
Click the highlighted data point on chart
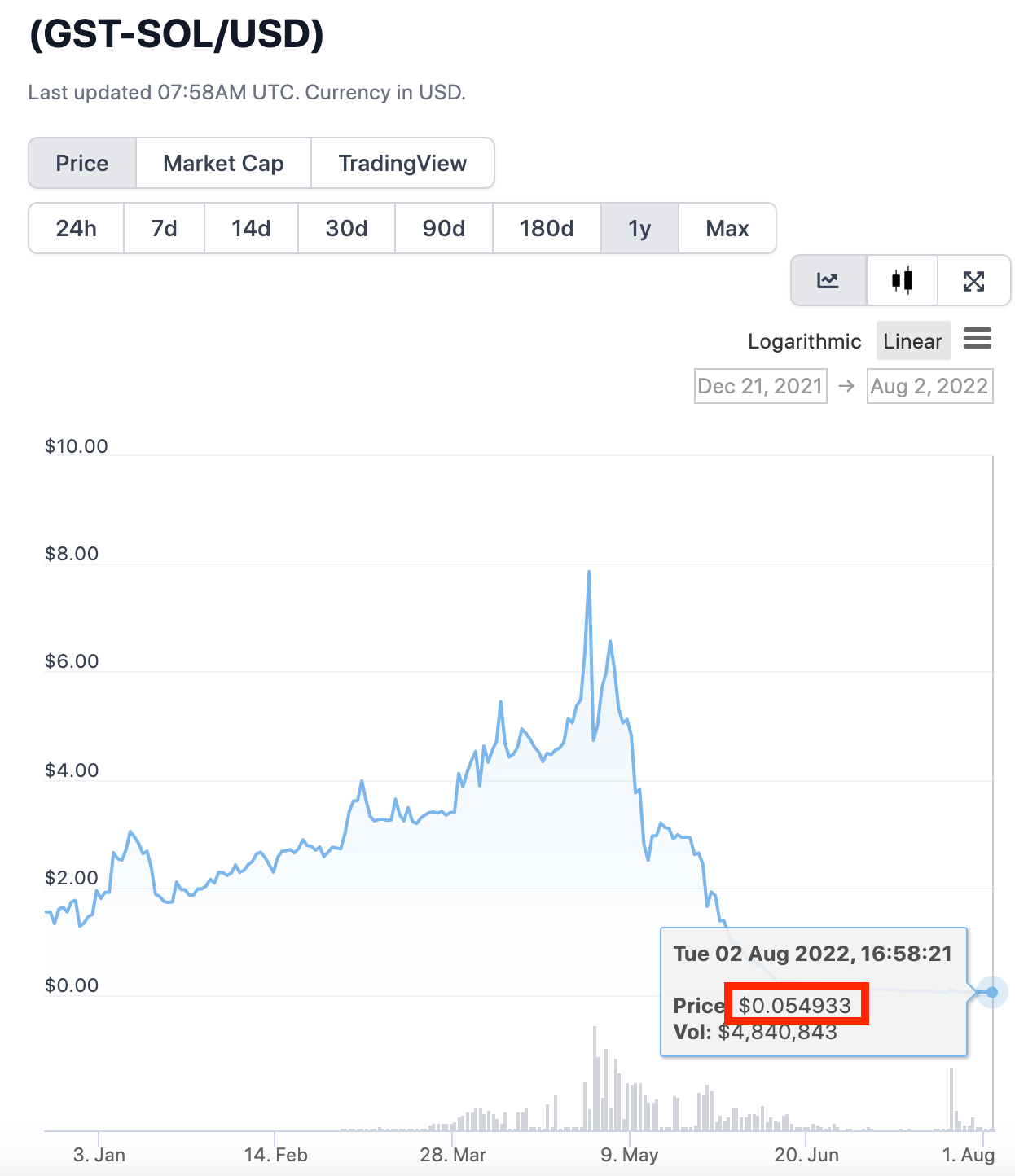(x=992, y=992)
